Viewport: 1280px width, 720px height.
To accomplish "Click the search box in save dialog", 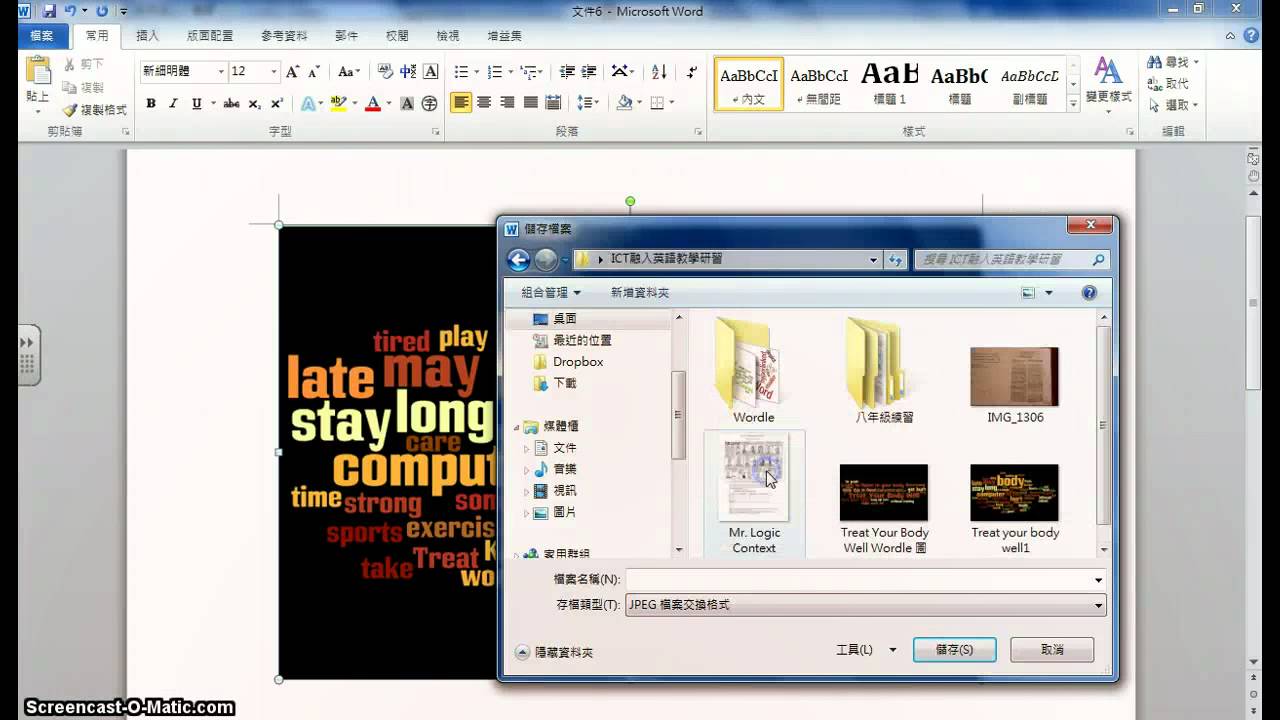I will 1012,260.
